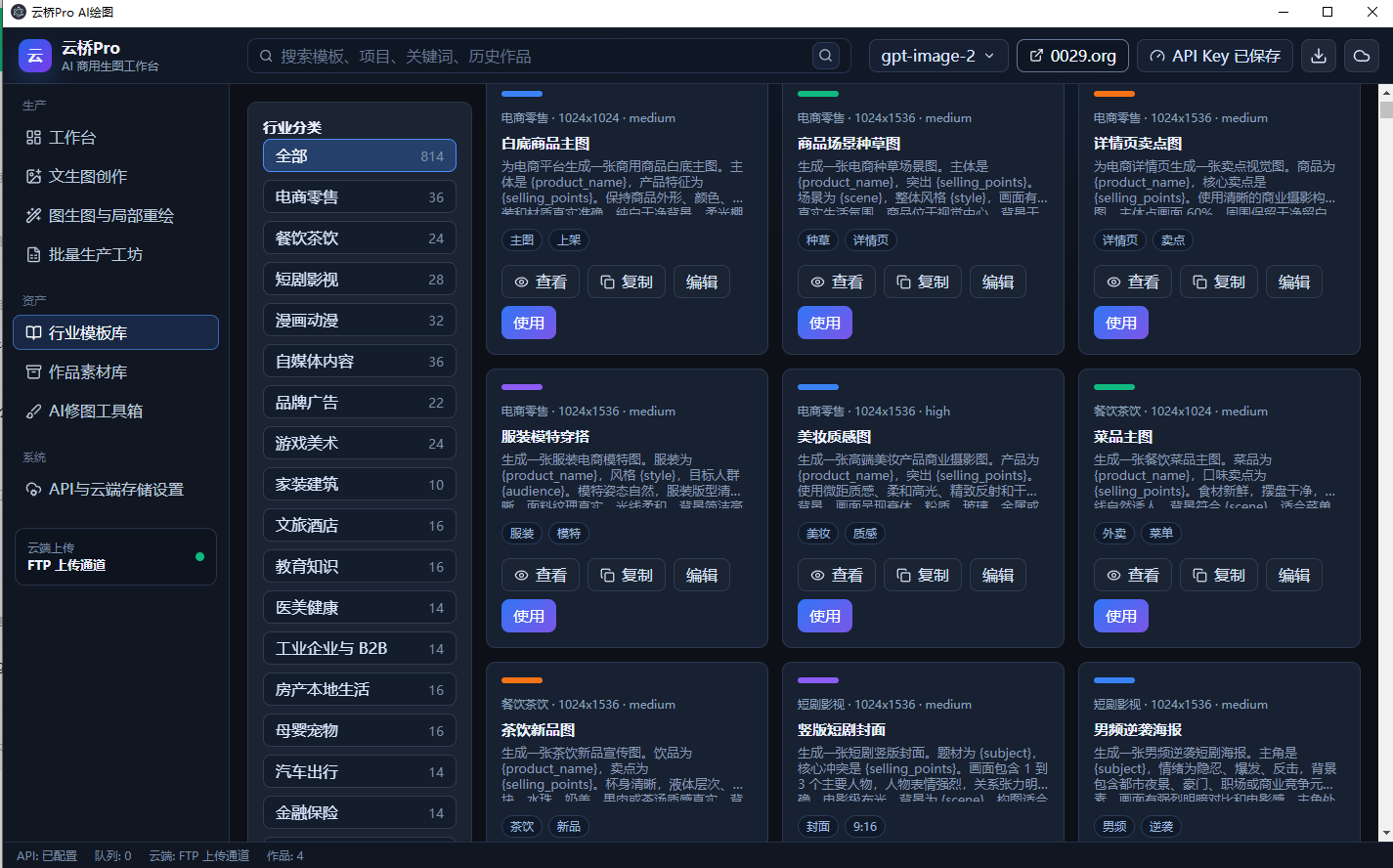This screenshot has height=868, width=1393.
Task: Click 复制 on 美妆质感图 card
Action: click(923, 575)
